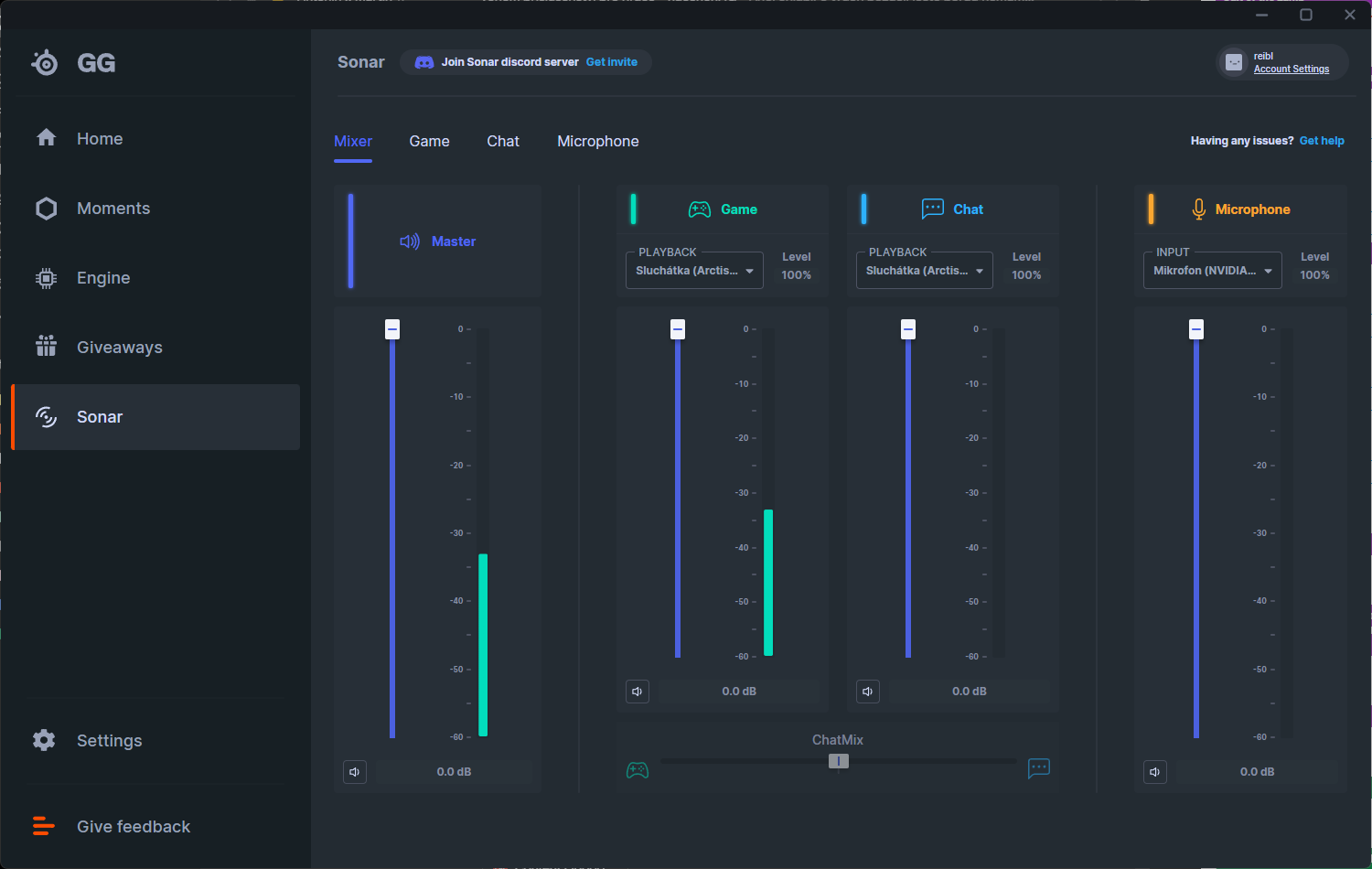Viewport: 1372px width, 869px height.
Task: Minimize the GG window
Action: click(1262, 15)
